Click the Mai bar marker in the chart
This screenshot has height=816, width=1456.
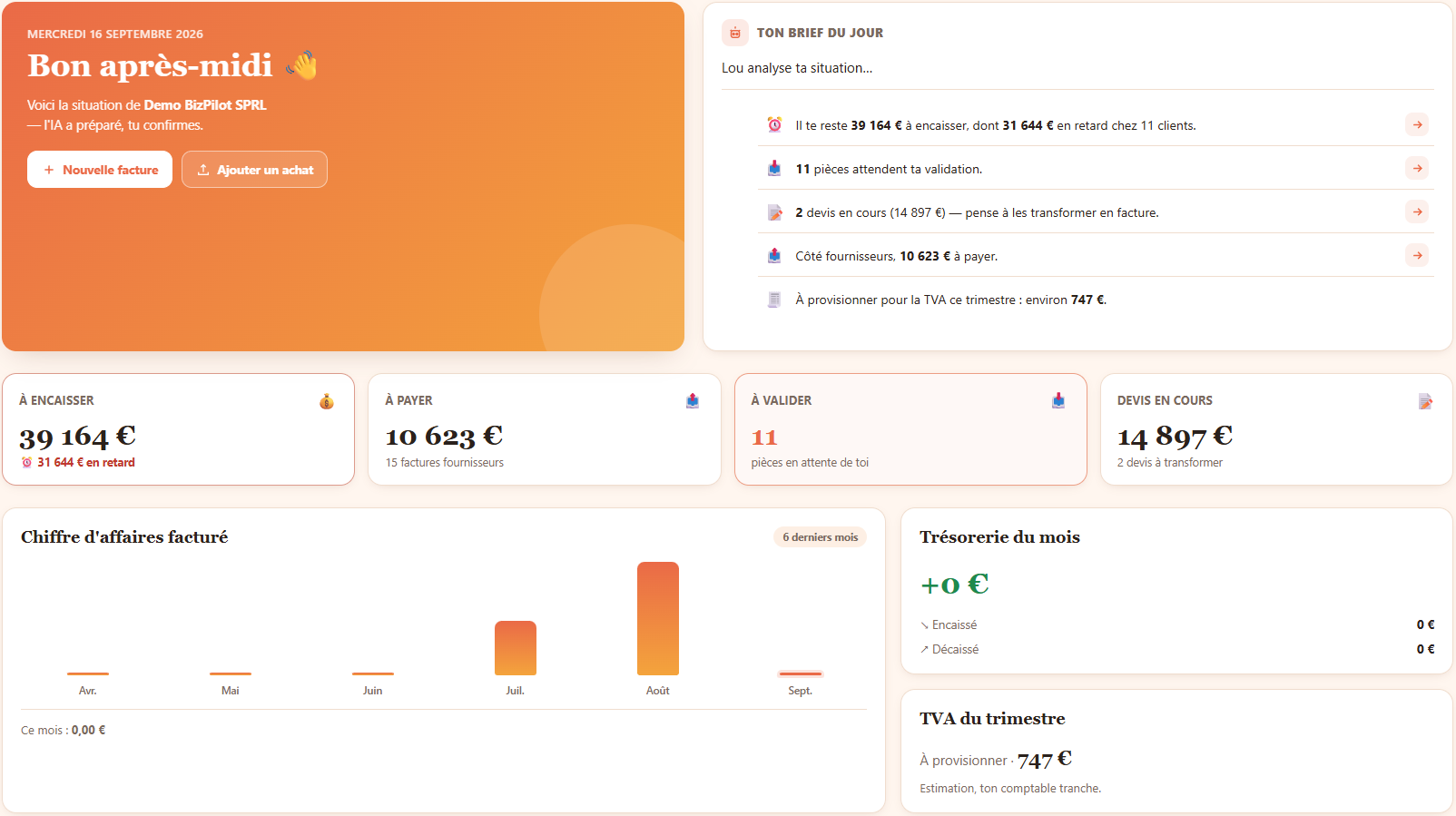click(231, 673)
